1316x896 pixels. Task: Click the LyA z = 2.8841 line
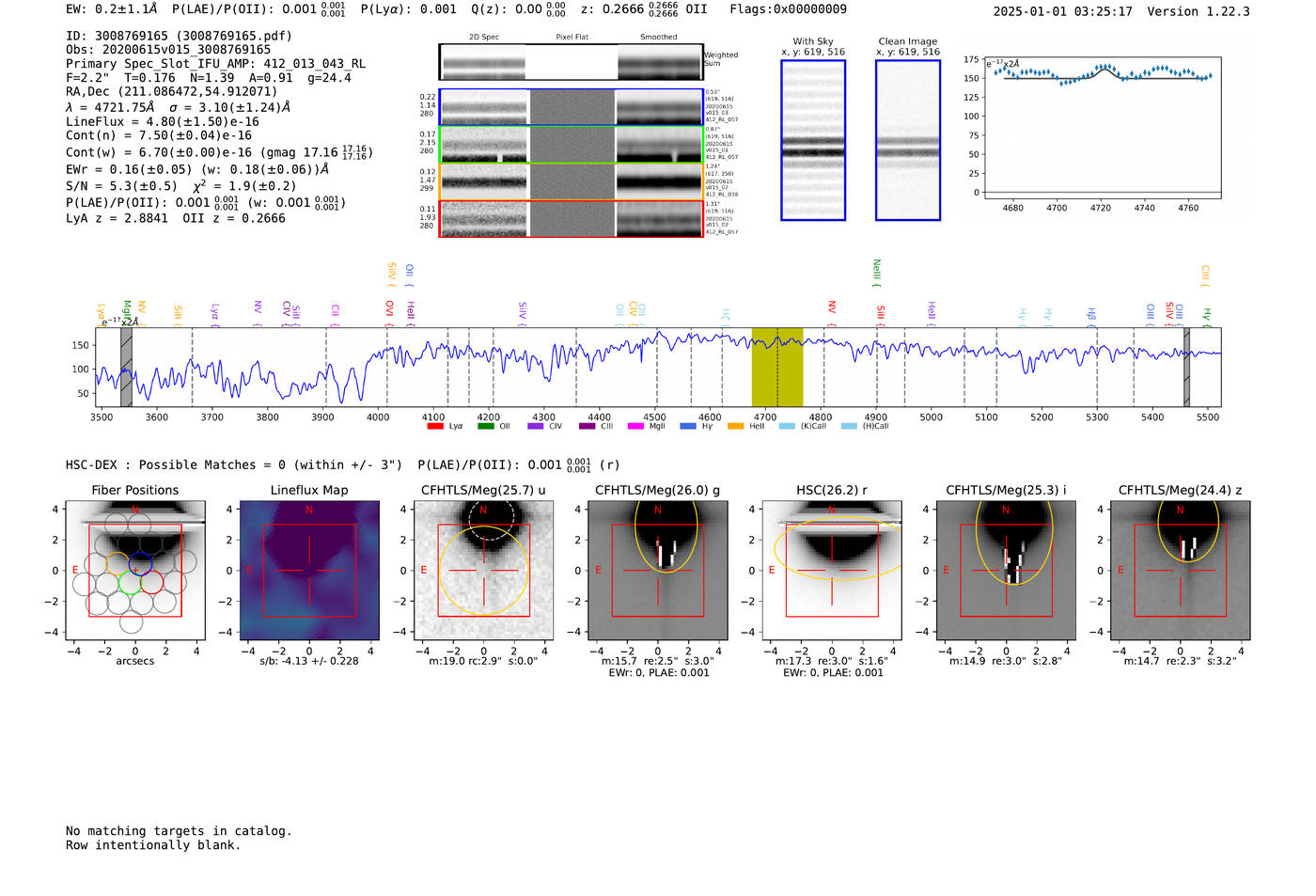point(176,218)
